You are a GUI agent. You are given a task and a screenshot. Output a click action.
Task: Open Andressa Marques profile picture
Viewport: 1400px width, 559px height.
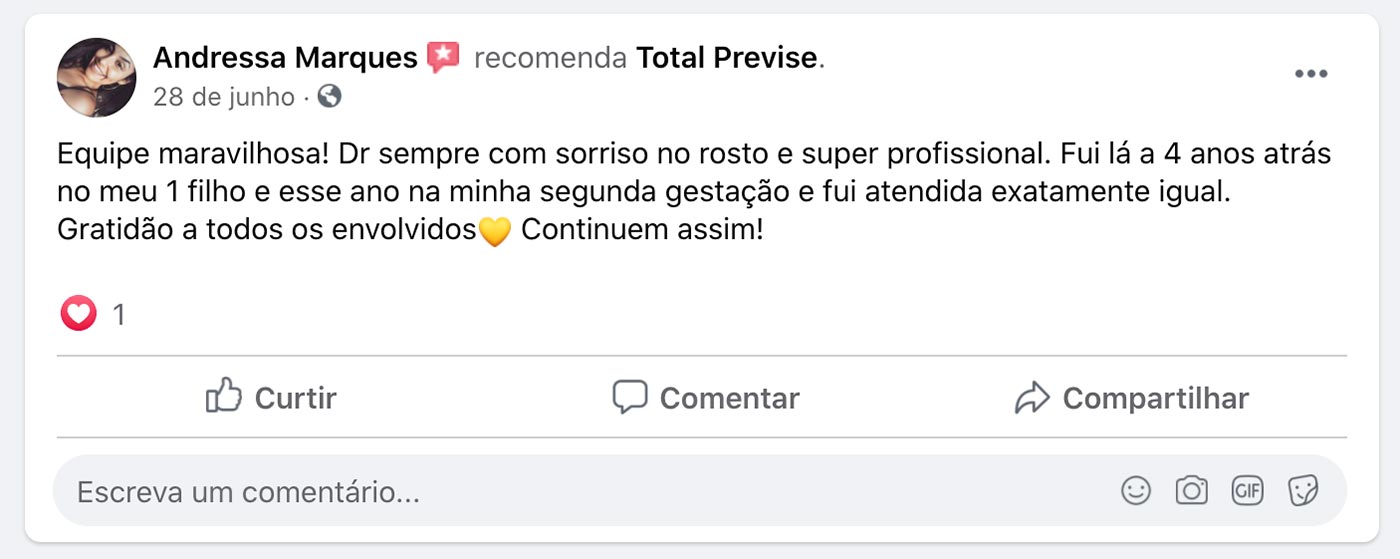96,77
